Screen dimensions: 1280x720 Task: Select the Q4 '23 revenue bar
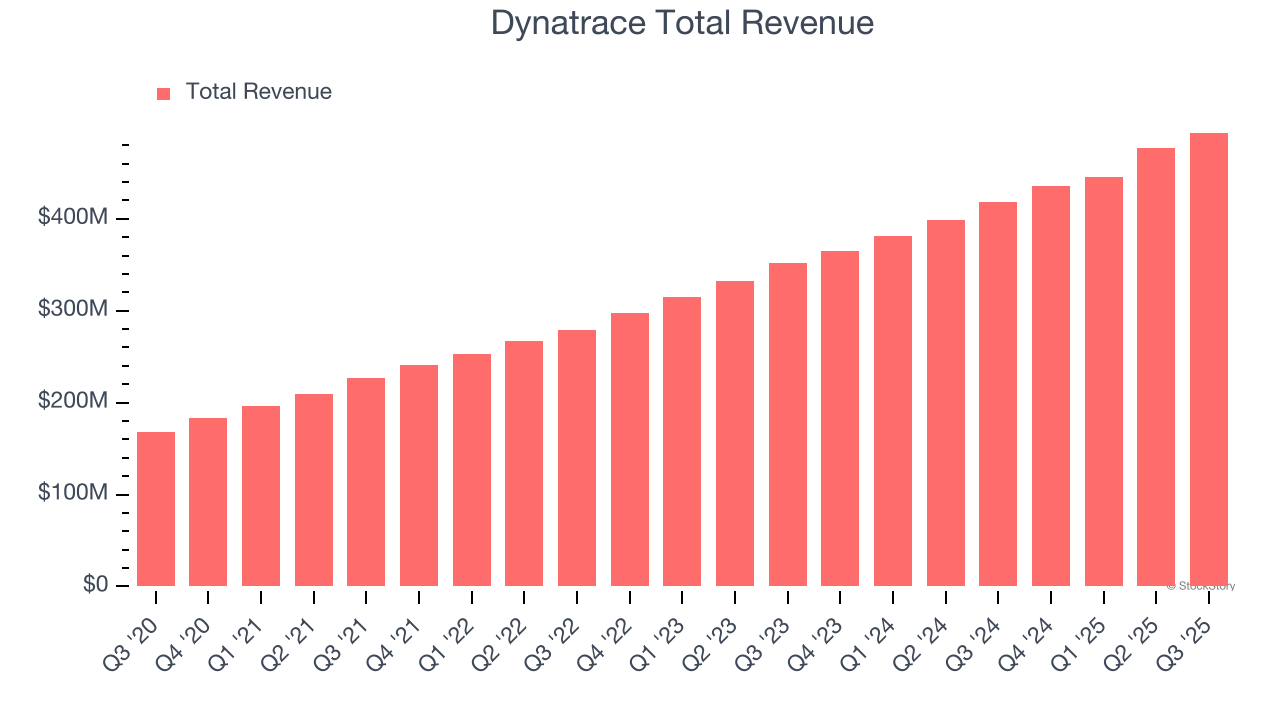pyautogui.click(x=841, y=415)
